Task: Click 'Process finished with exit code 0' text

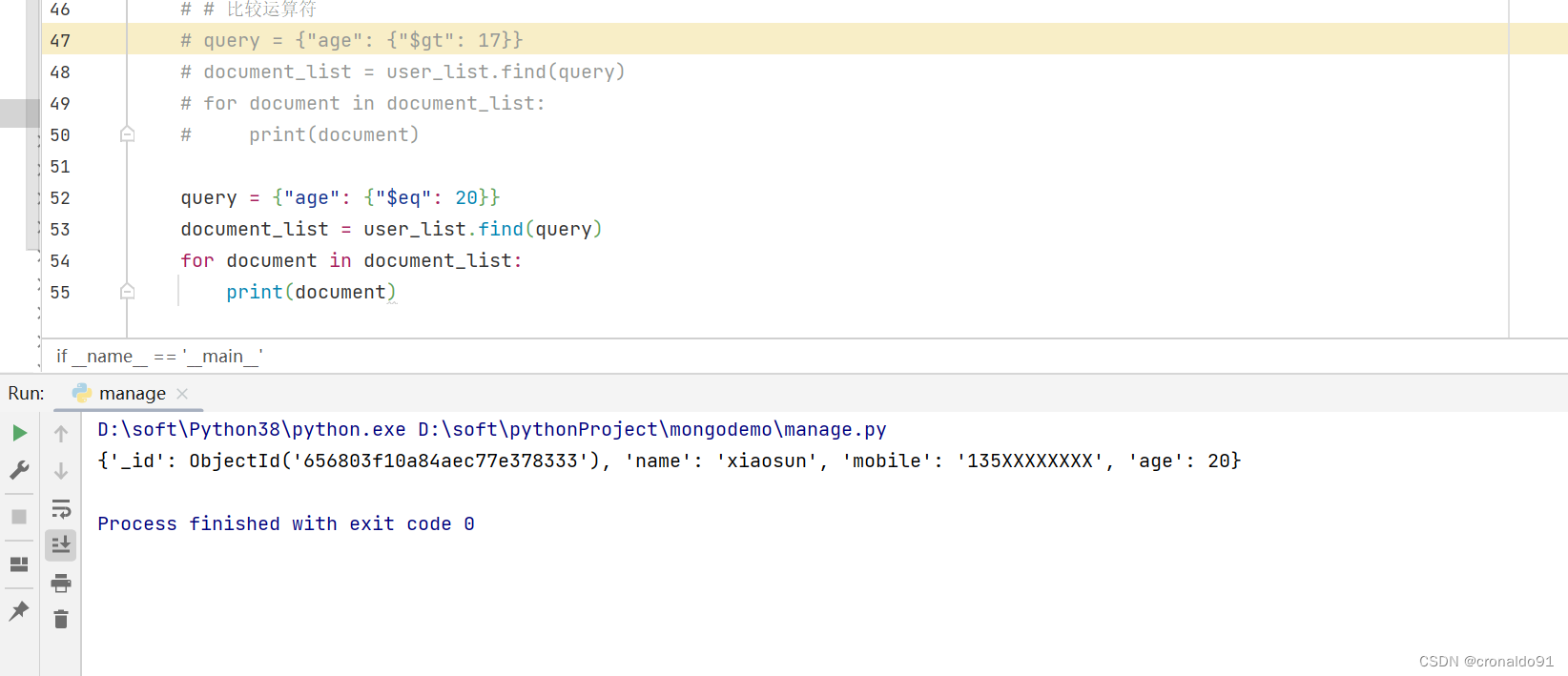Action: pyautogui.click(x=286, y=523)
